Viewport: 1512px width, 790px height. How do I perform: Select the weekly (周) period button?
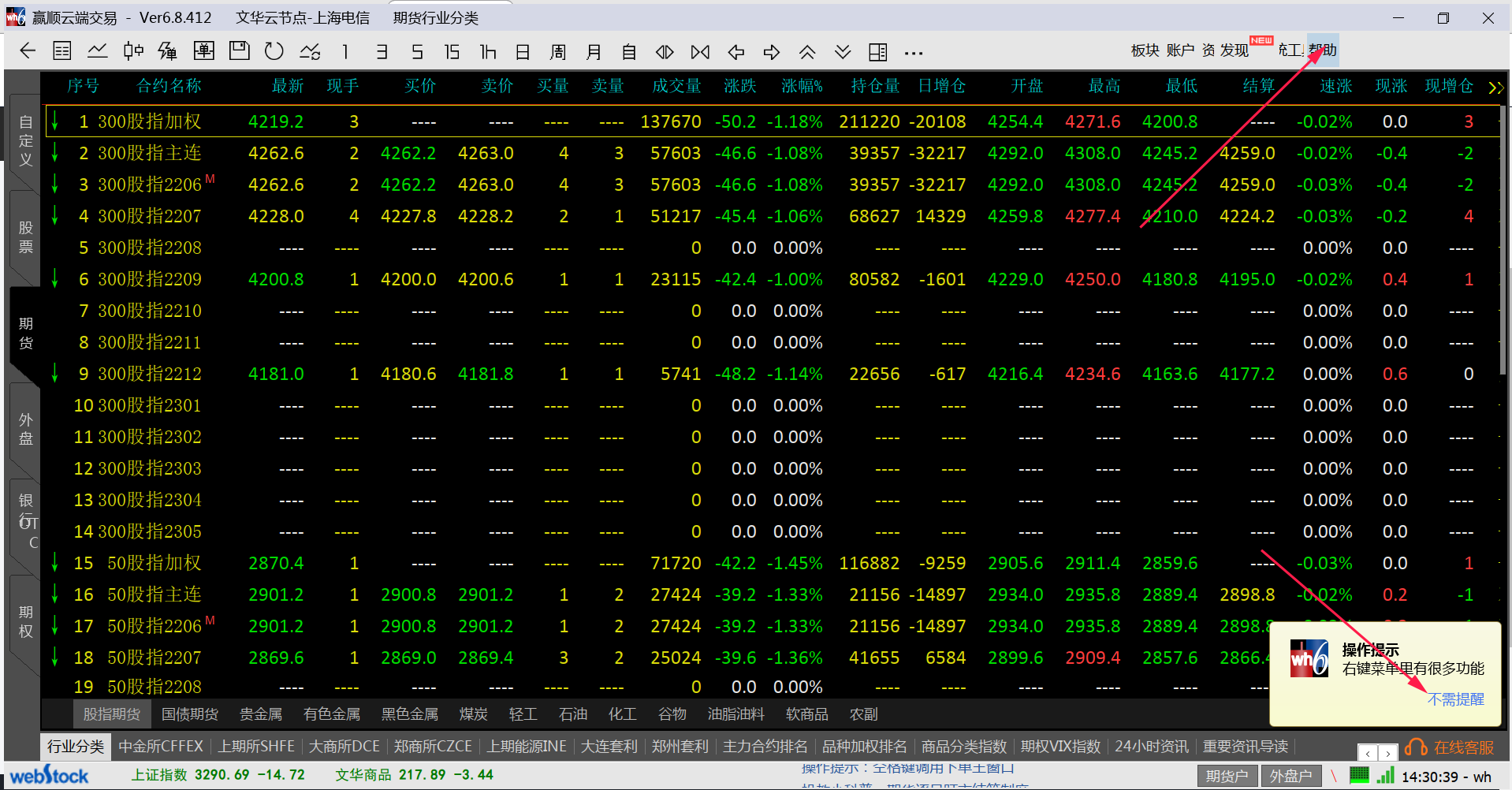coord(558,52)
